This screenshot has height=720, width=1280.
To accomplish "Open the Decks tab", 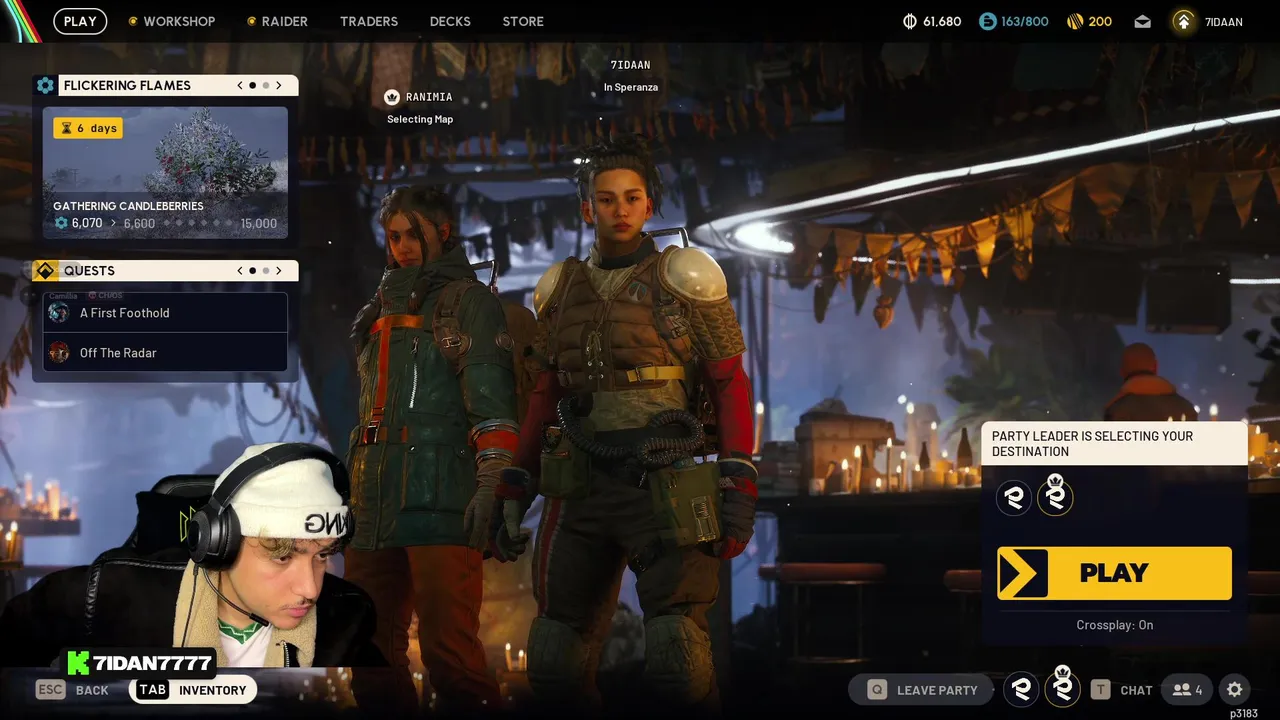I will (x=450, y=21).
